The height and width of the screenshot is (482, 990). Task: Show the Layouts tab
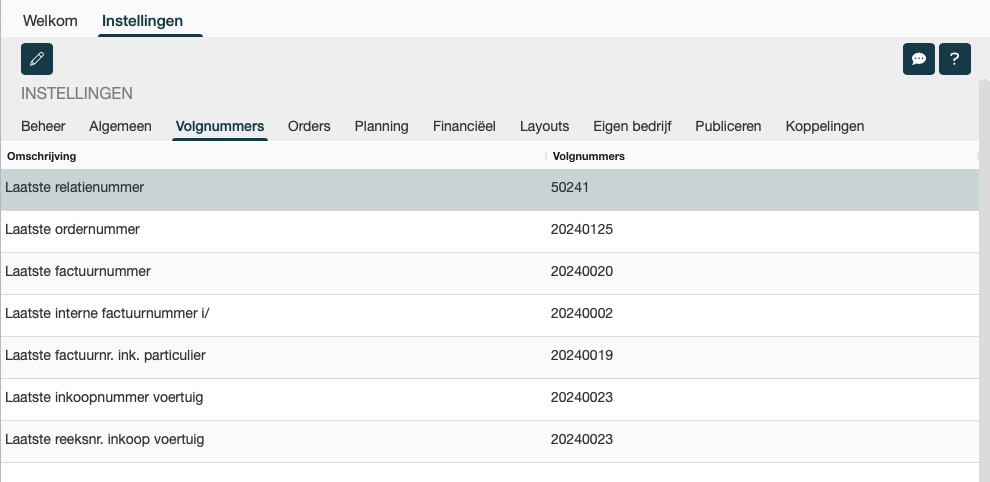click(544, 126)
